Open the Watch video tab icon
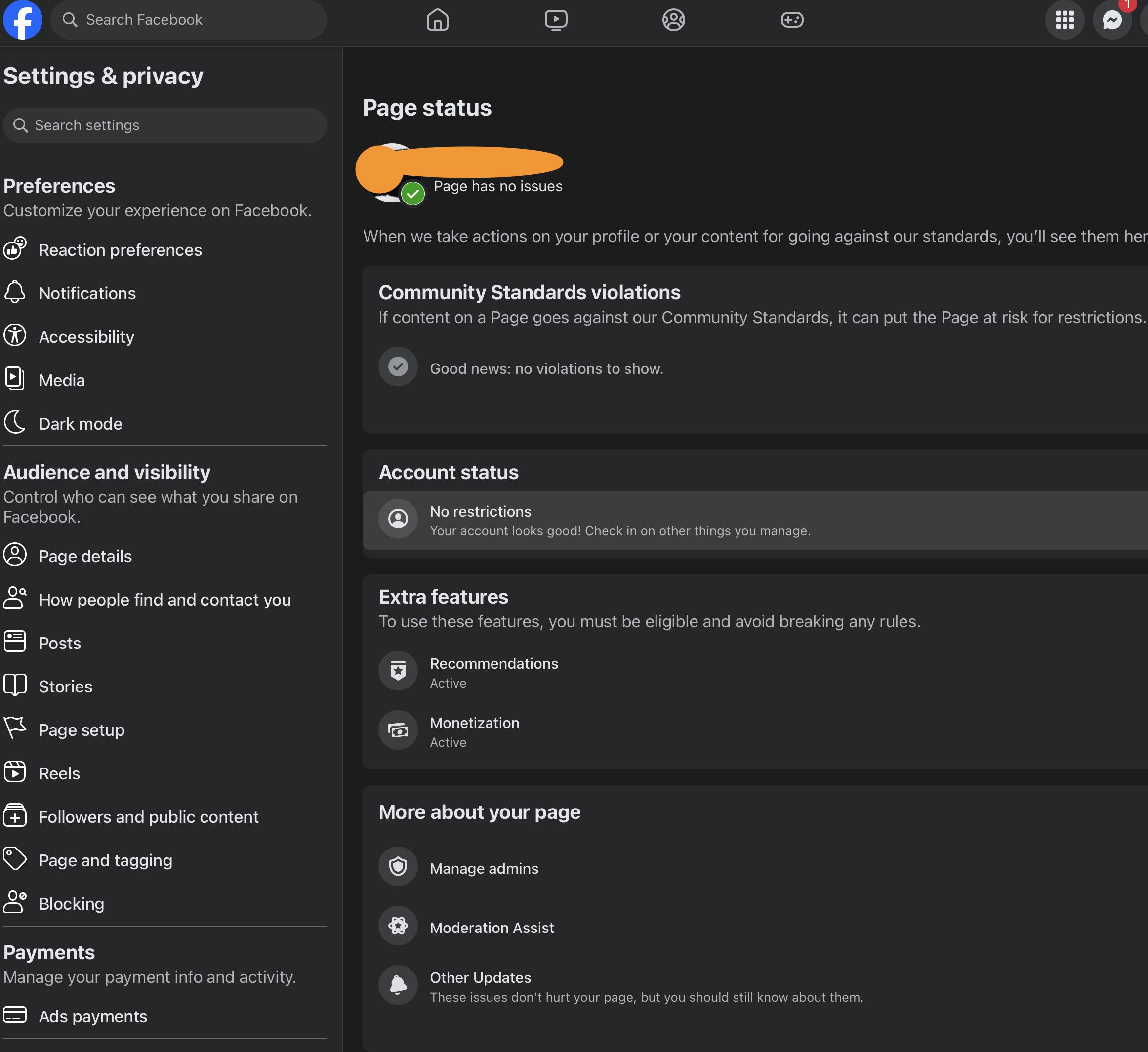Image resolution: width=1148 pixels, height=1052 pixels. pyautogui.click(x=556, y=20)
